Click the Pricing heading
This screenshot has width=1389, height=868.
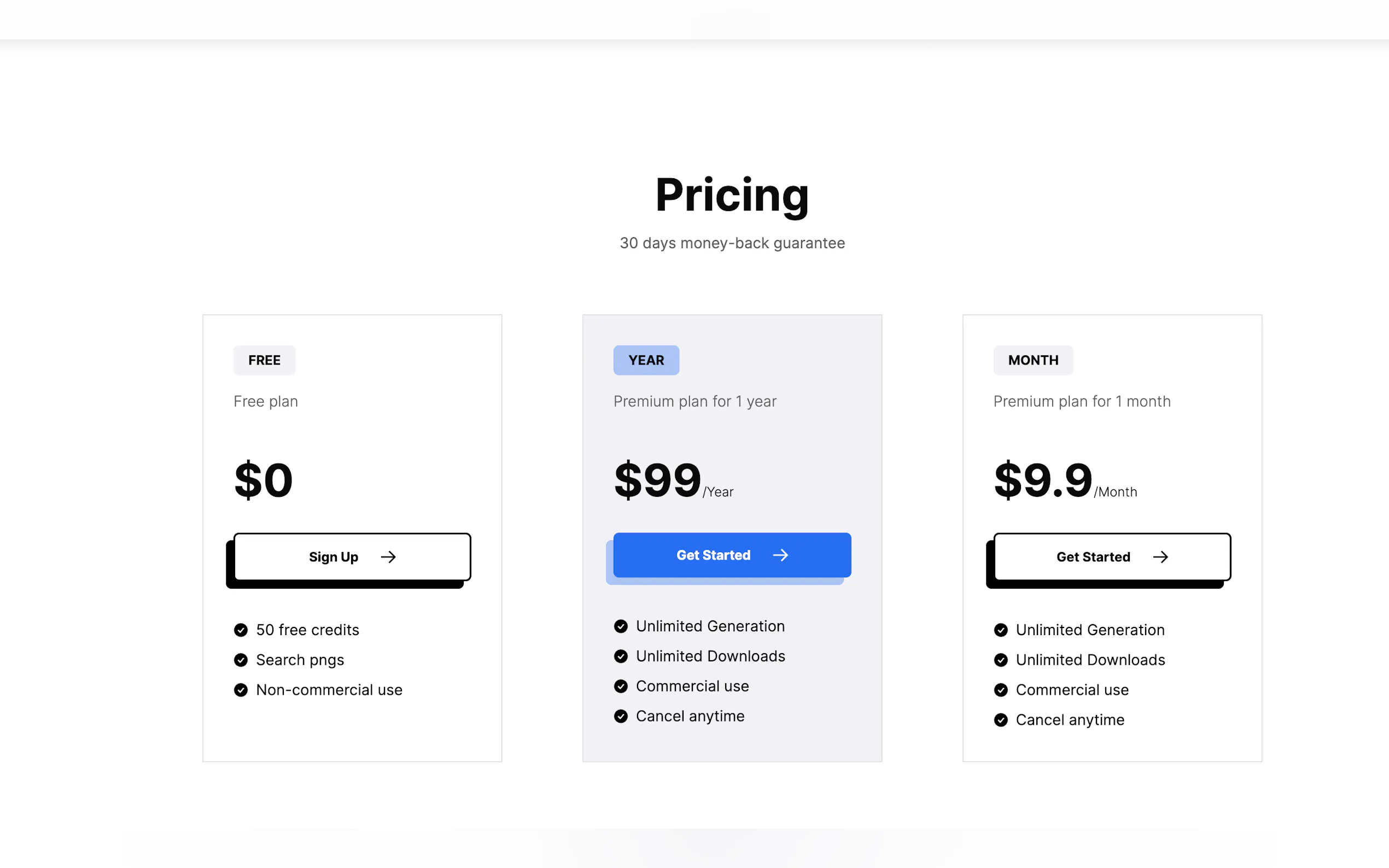[732, 195]
